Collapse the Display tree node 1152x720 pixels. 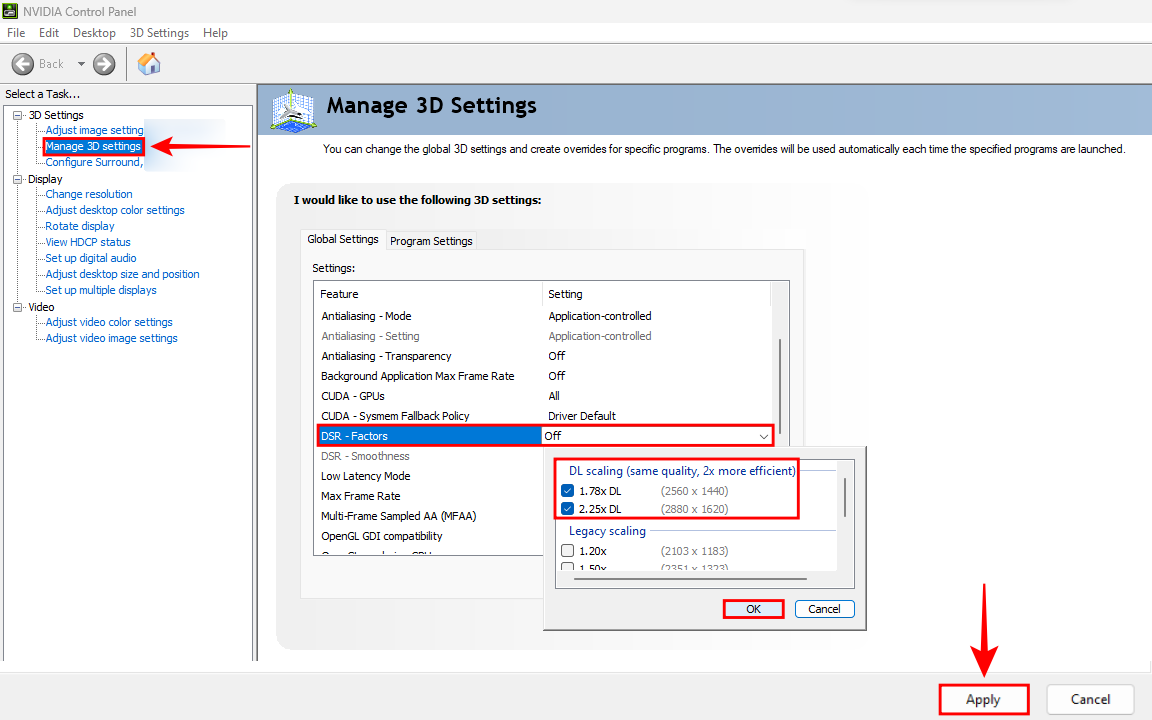[x=17, y=179]
